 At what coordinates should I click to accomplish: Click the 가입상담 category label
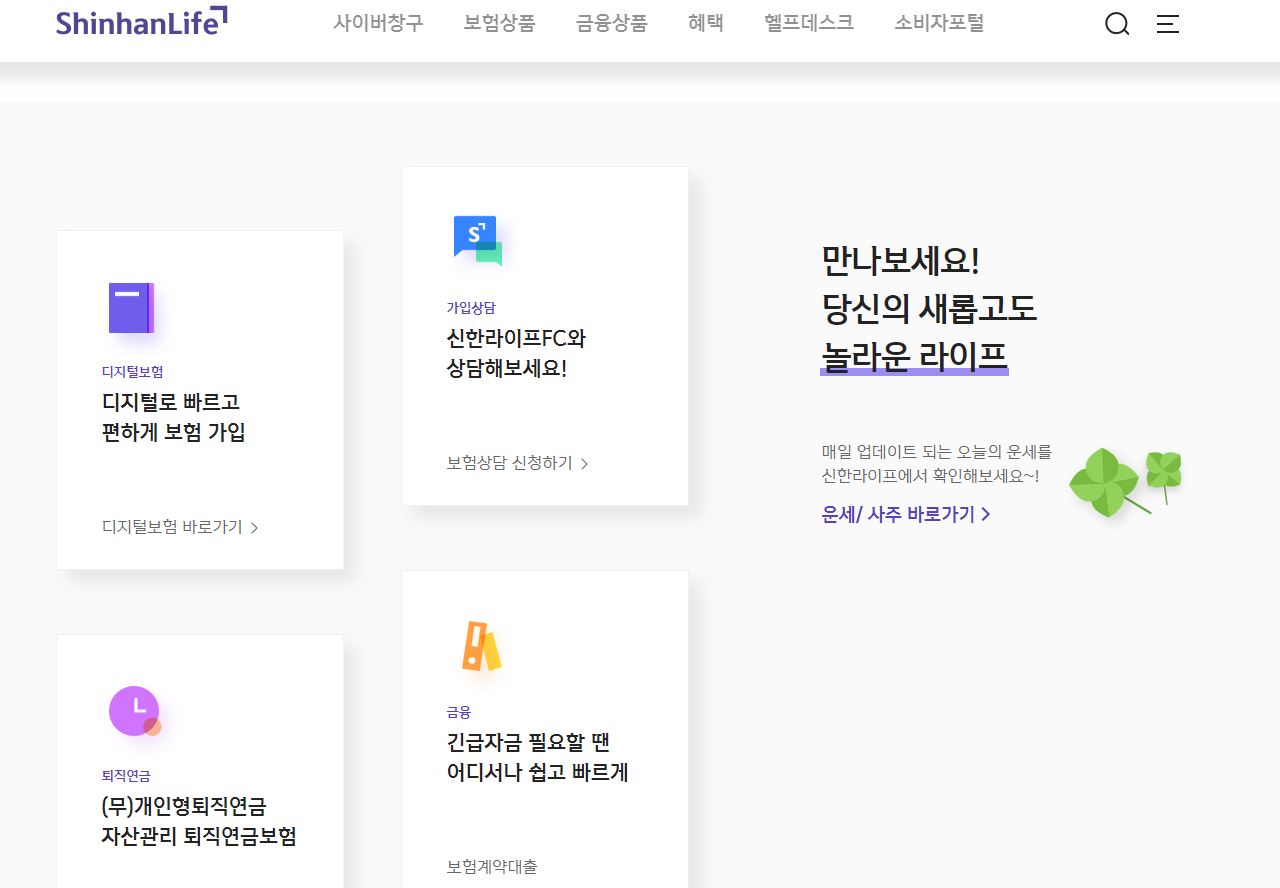click(470, 308)
